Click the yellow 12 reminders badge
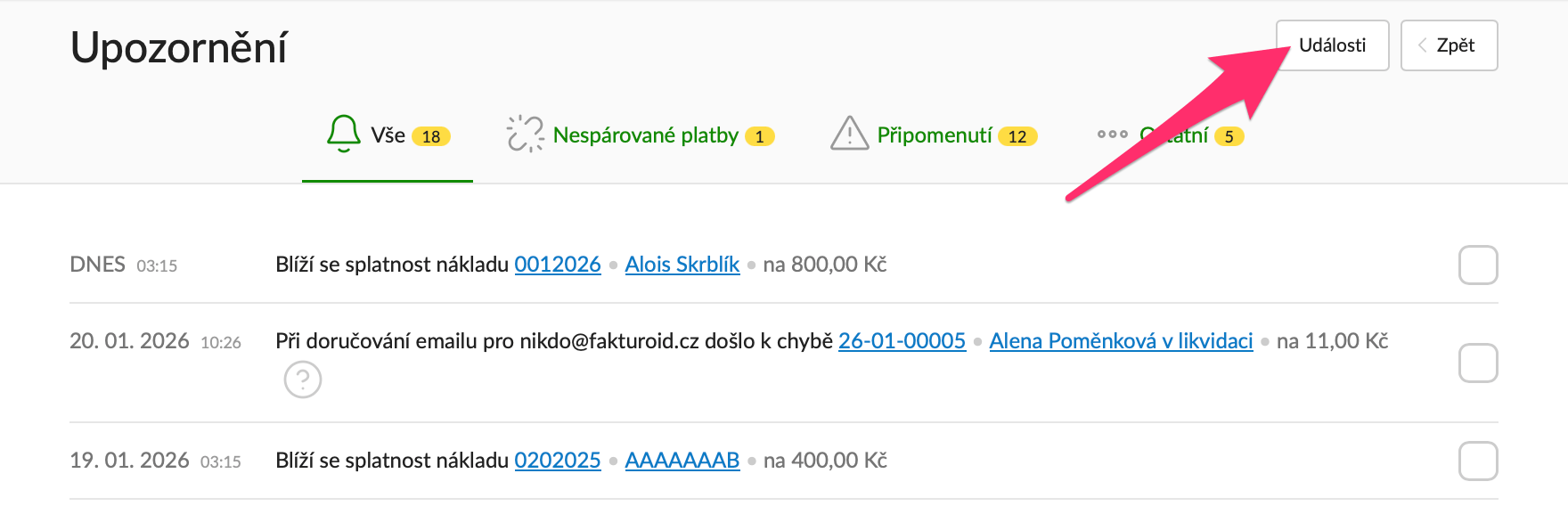 tap(1017, 136)
